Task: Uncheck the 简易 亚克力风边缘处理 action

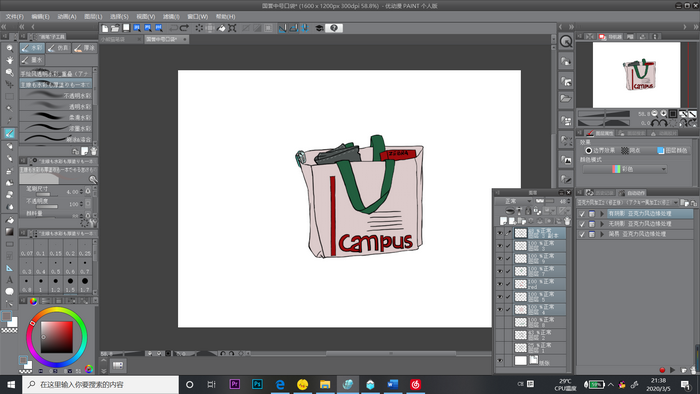Action: [x=582, y=234]
